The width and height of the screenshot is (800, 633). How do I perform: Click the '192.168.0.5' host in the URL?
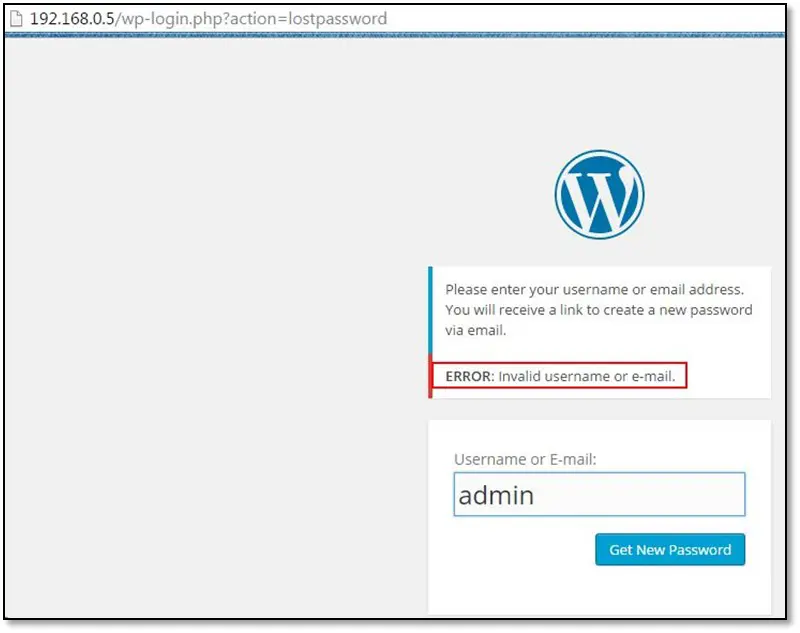click(x=72, y=19)
